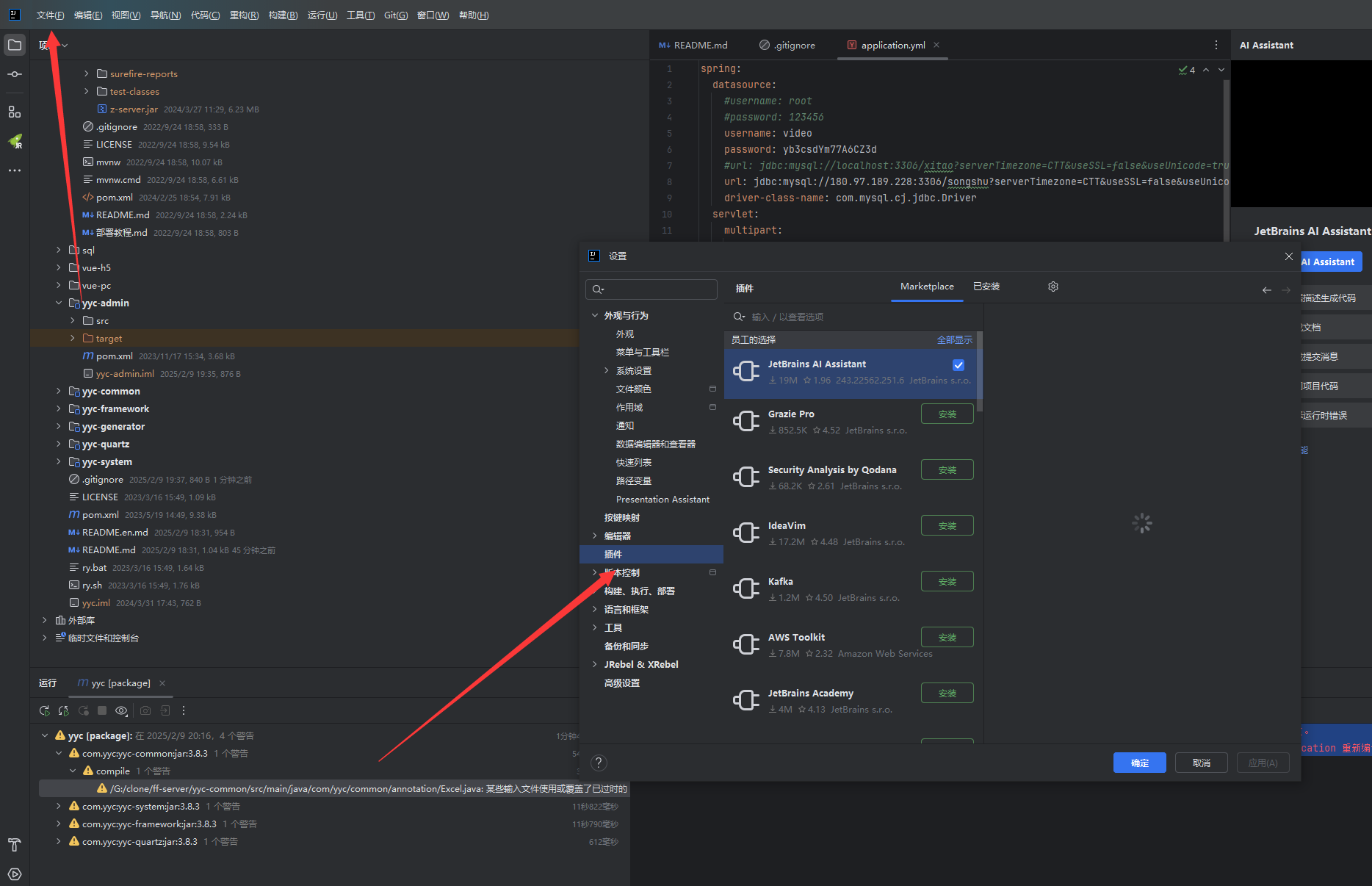Launch the JRebel rocket icon
The height and width of the screenshot is (886, 1372).
(x=15, y=142)
